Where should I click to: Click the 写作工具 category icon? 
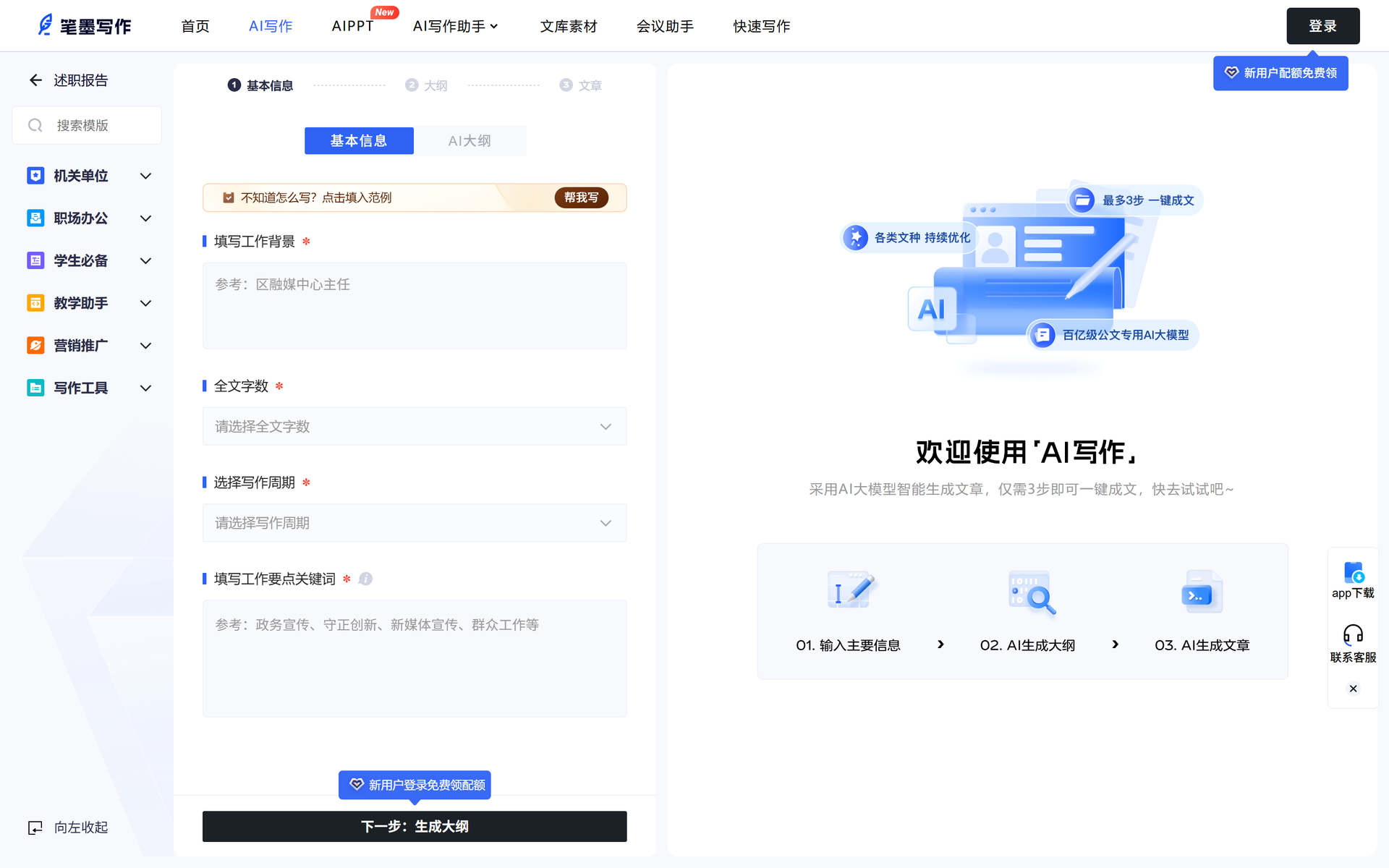coord(35,388)
